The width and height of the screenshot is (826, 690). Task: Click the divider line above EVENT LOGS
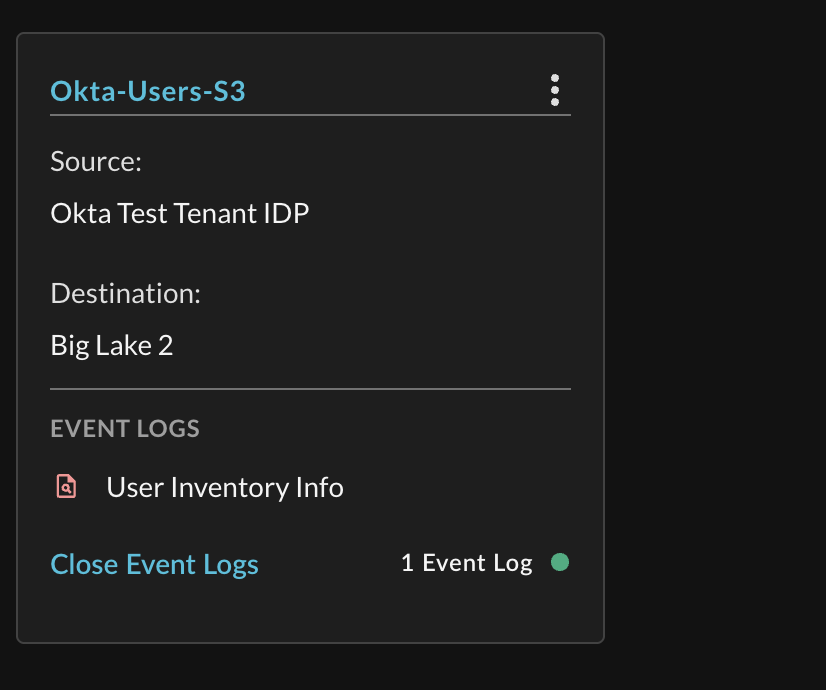click(310, 389)
